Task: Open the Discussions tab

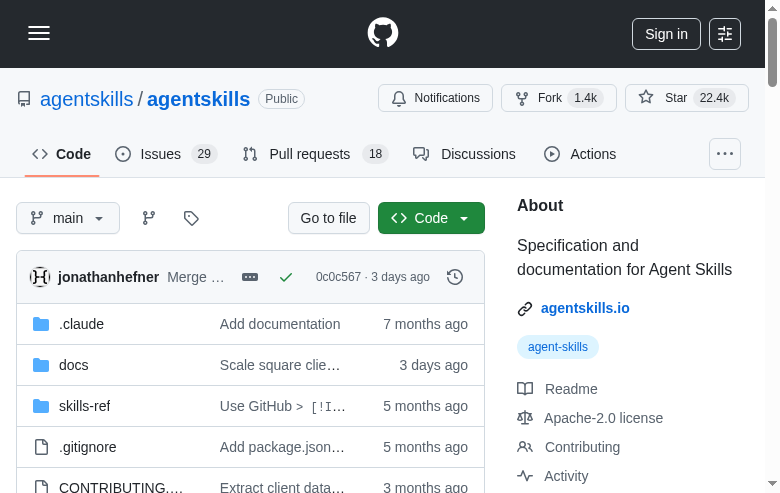Action: (464, 154)
